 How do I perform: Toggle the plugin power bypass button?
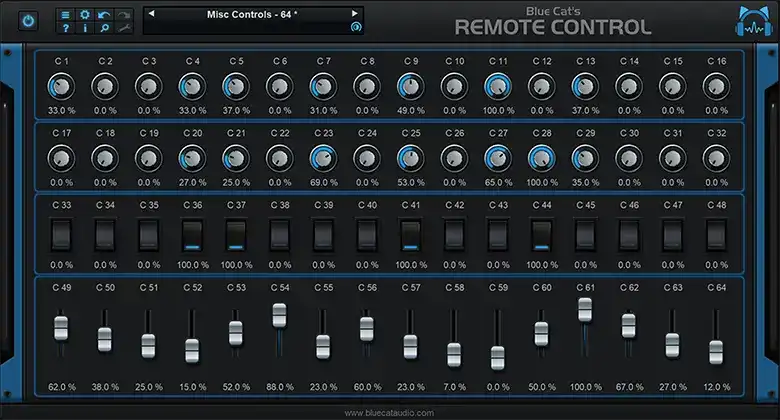tap(28, 21)
